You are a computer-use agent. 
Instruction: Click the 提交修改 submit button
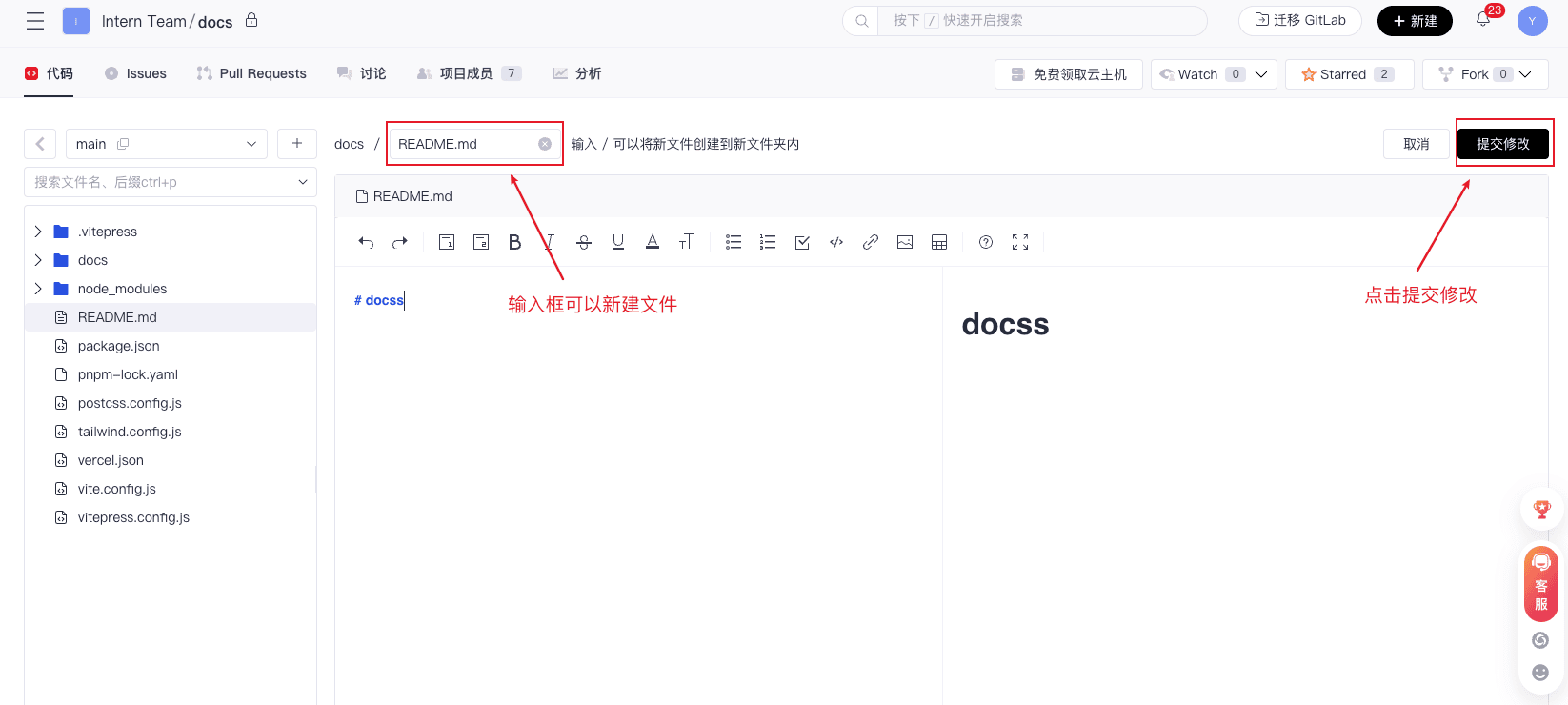coord(1502,144)
